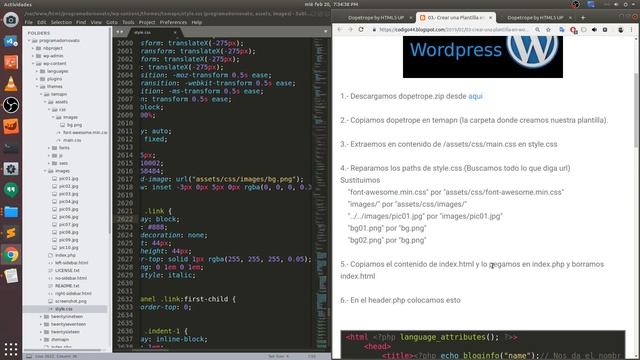Open the clock and calendar in top bar

click(x=331, y=4)
